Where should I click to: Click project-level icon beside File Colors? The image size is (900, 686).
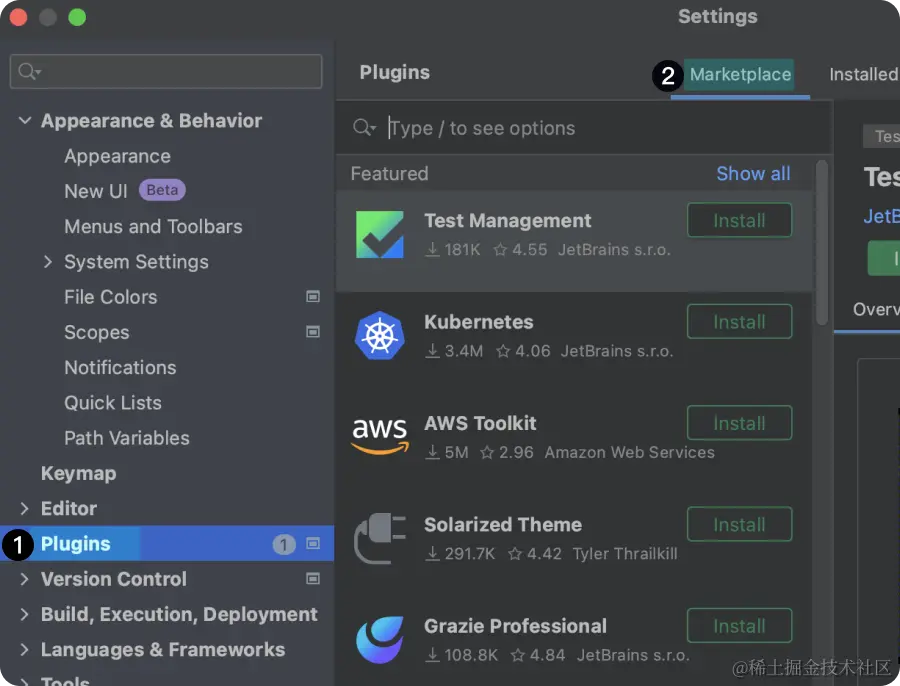pos(313,297)
